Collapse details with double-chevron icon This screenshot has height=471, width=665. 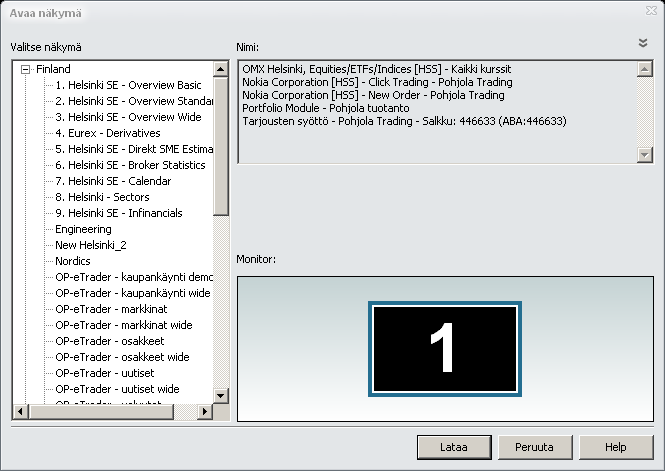coord(643,43)
